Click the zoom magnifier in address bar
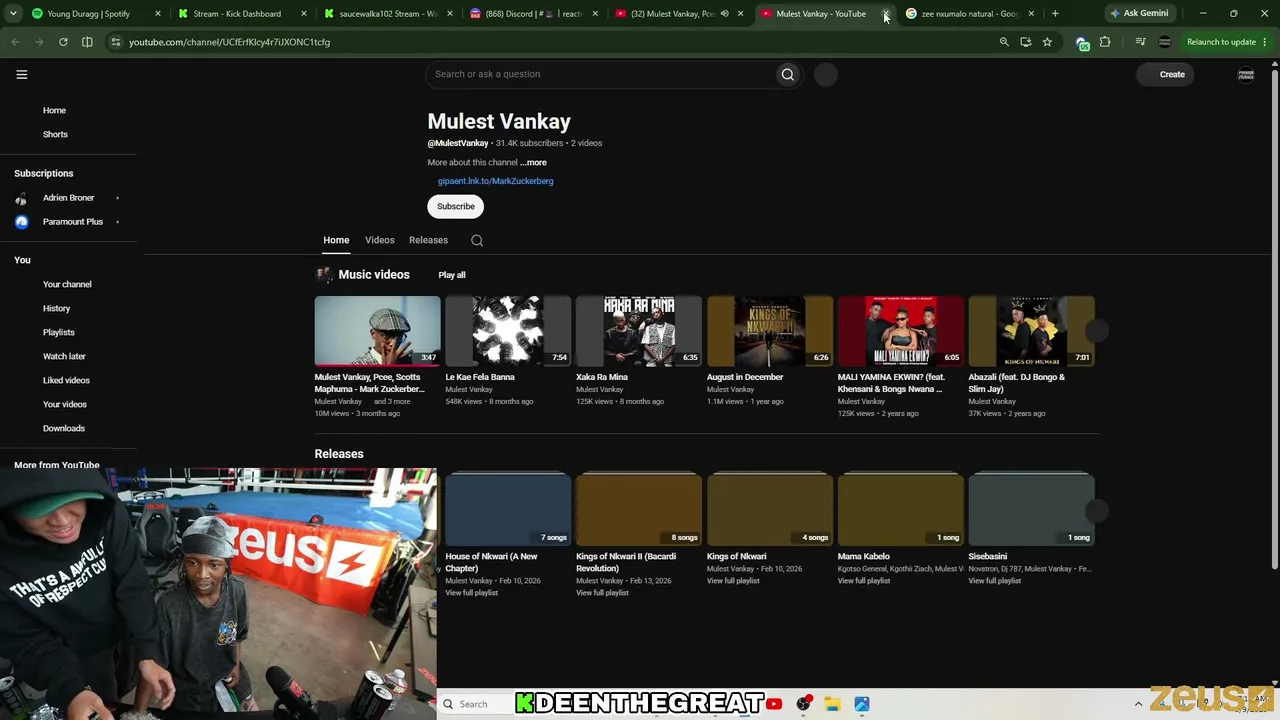Viewport: 1280px width, 720px height. click(1004, 42)
